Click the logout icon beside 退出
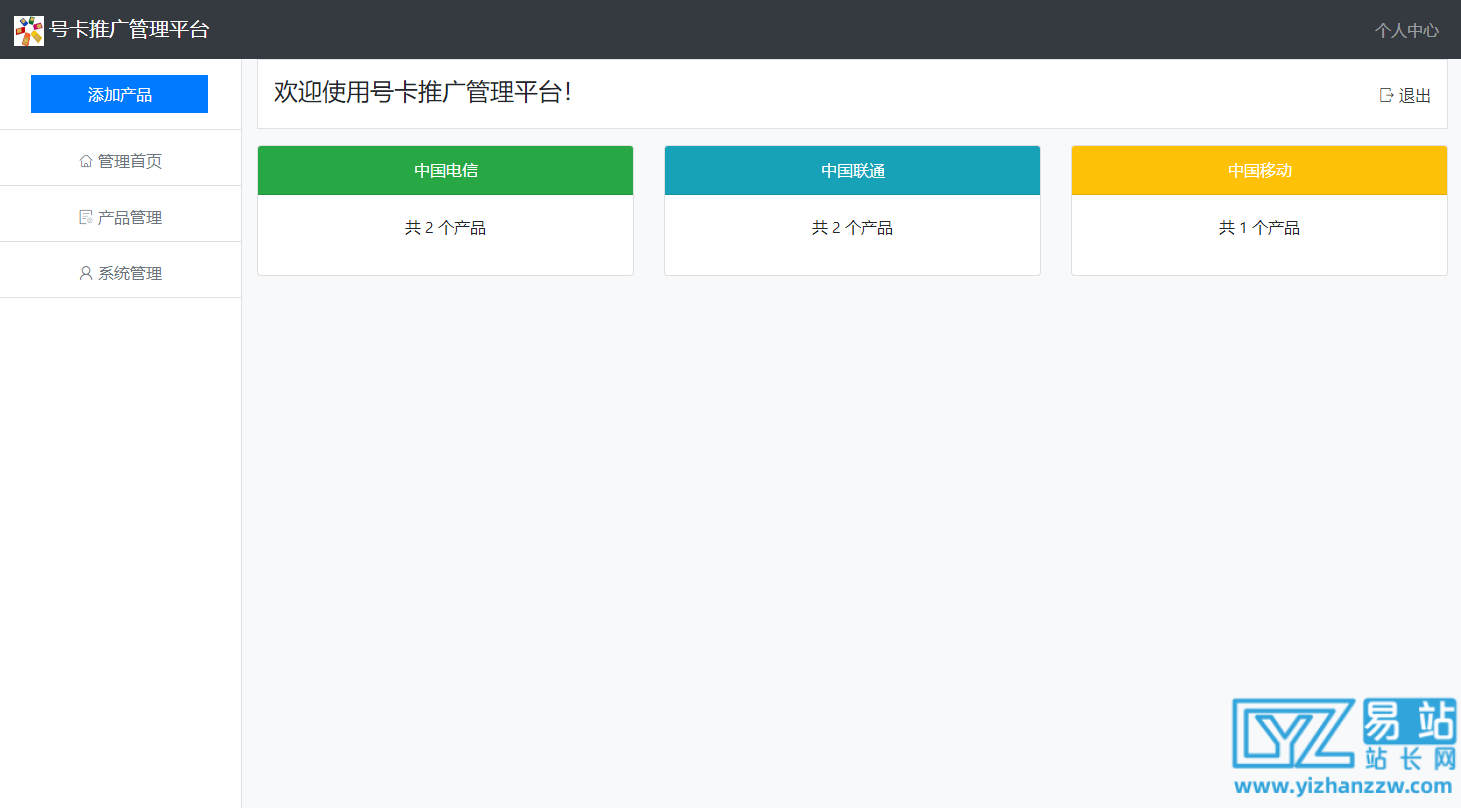 click(1386, 95)
